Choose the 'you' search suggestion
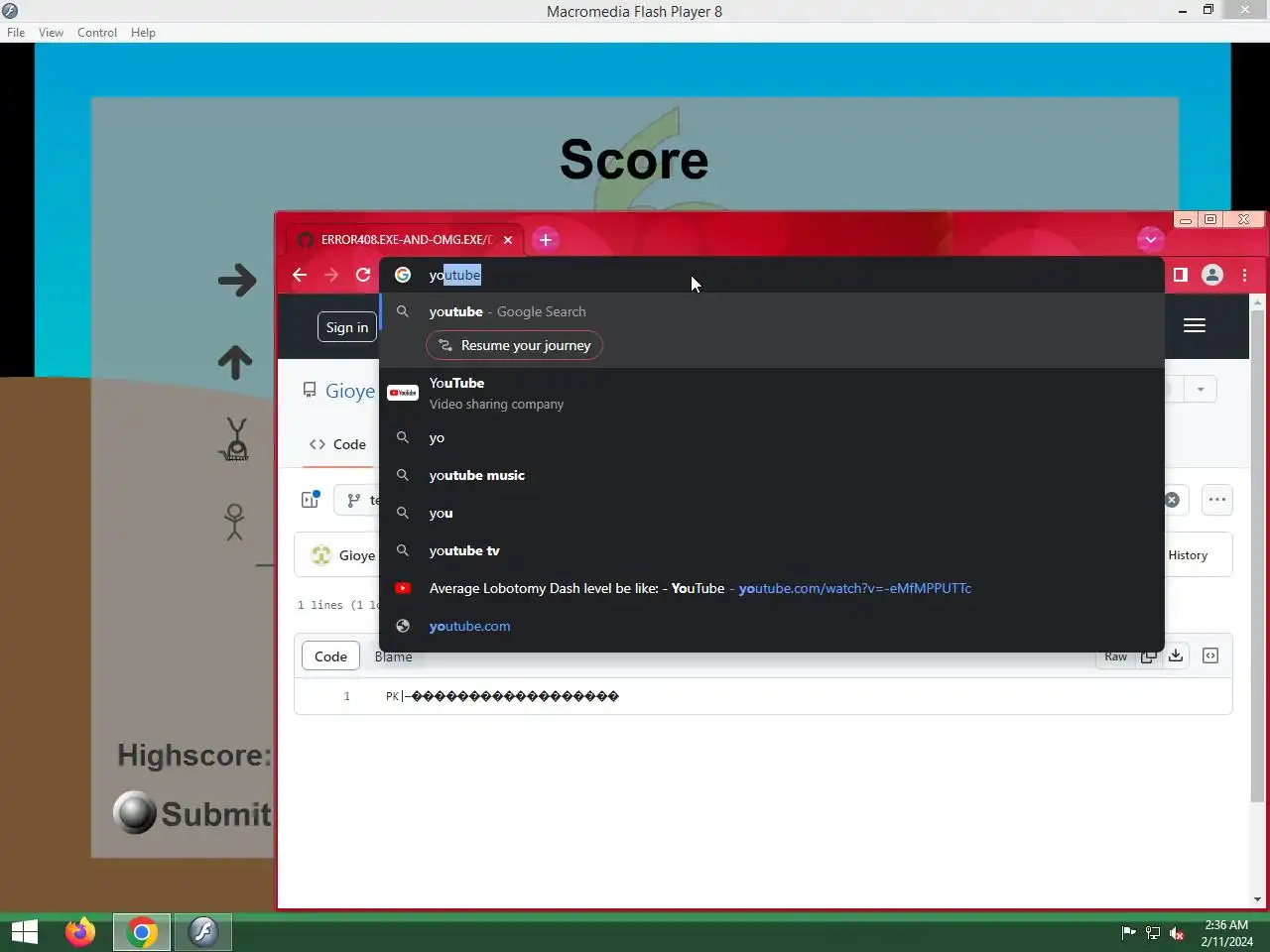This screenshot has width=1270, height=952. point(772,513)
